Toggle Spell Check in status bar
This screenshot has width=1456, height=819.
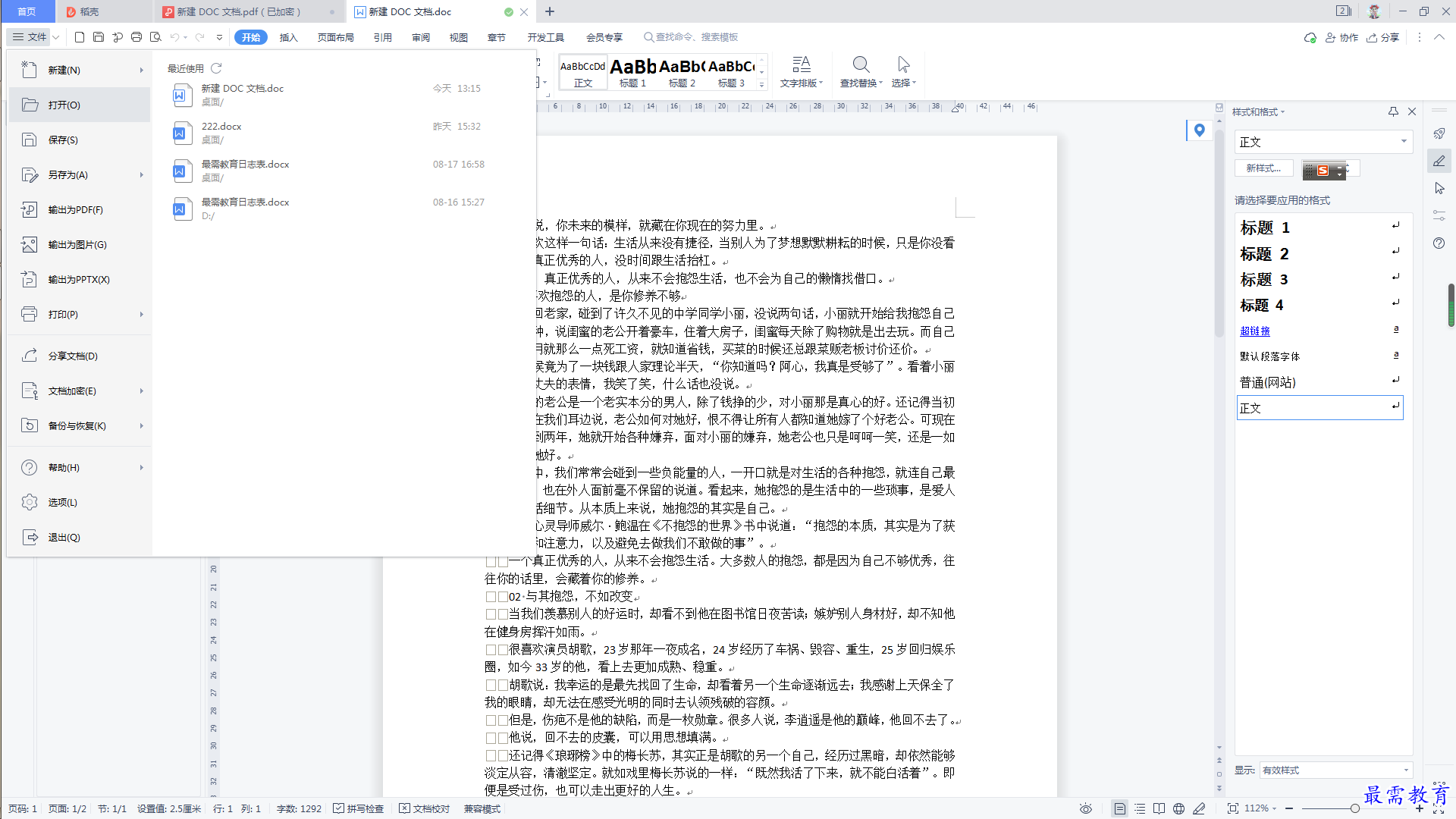(x=359, y=808)
